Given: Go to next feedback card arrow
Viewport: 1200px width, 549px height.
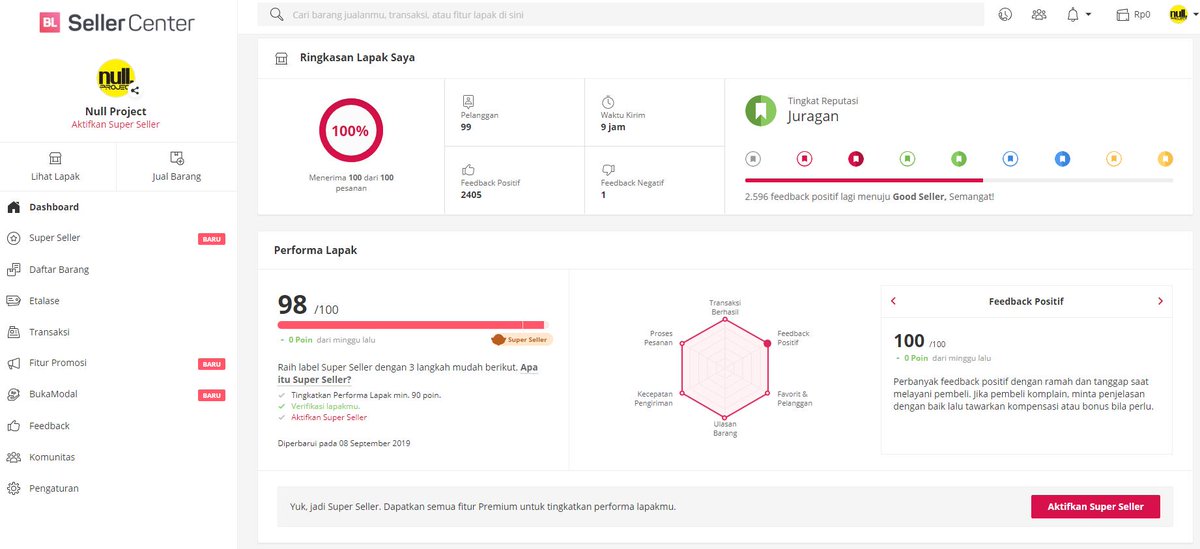Looking at the screenshot, I should point(1160,301).
